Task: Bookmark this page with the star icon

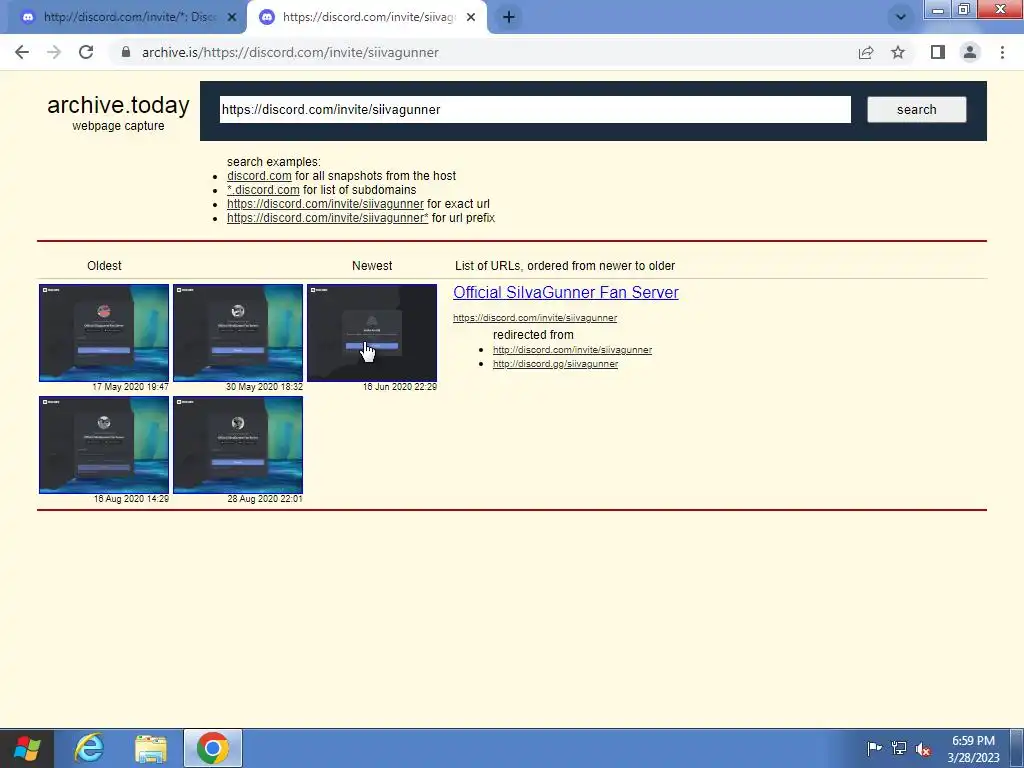Action: click(x=898, y=52)
